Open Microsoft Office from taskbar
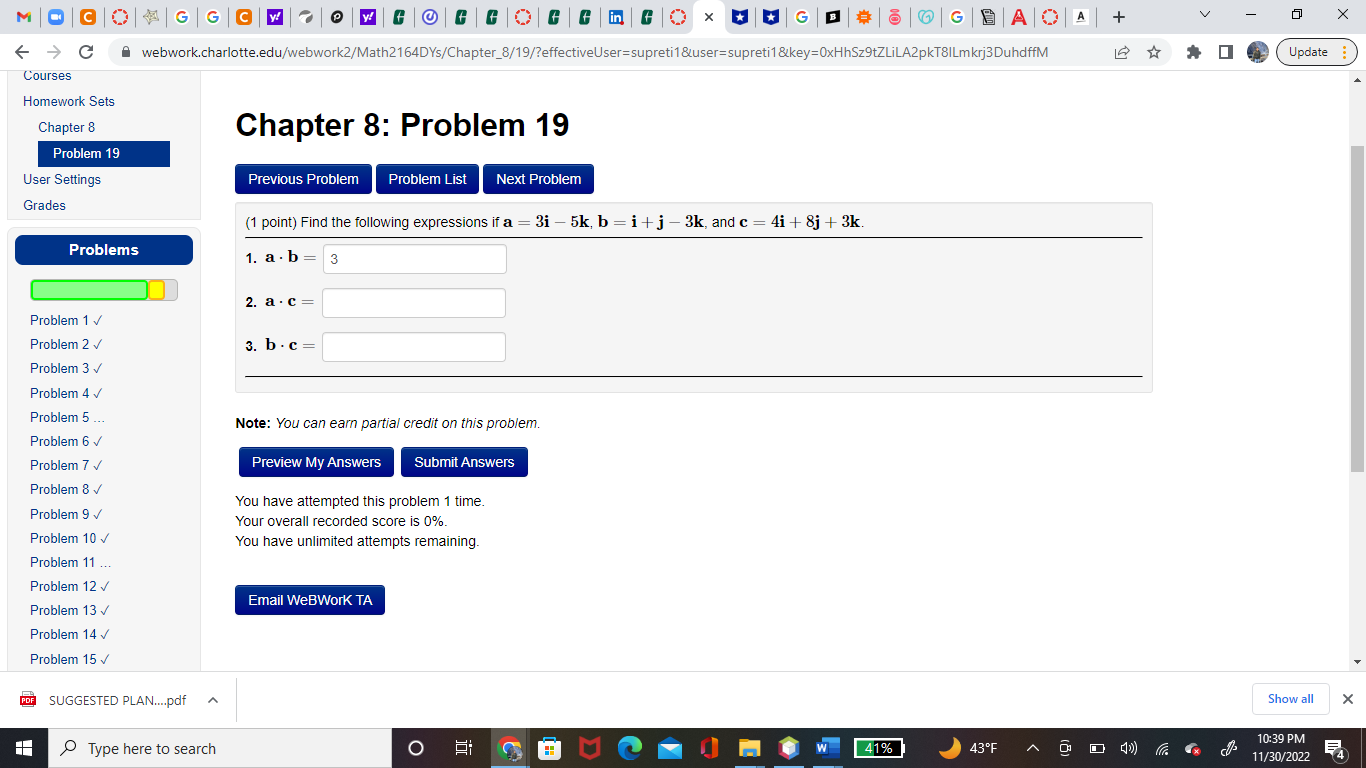Image resolution: width=1366 pixels, height=768 pixels. click(709, 748)
